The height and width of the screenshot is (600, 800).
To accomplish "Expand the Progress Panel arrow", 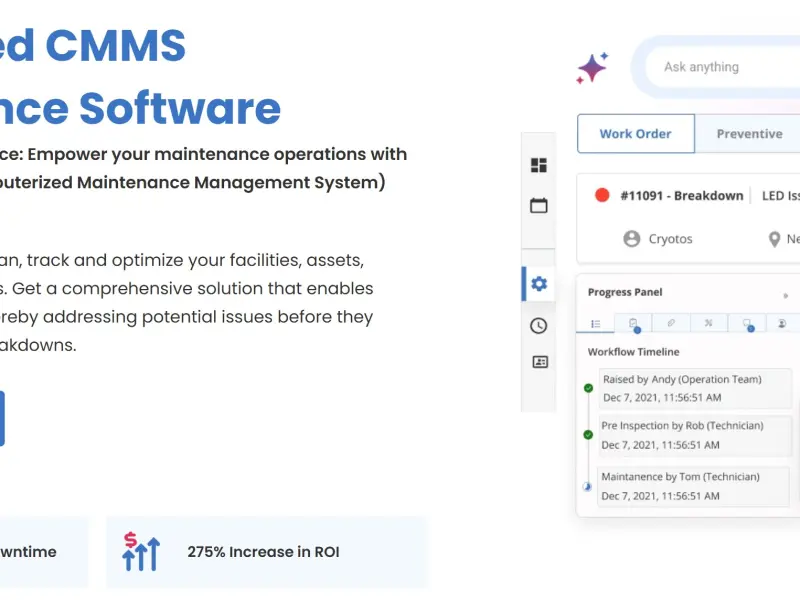I will (786, 295).
